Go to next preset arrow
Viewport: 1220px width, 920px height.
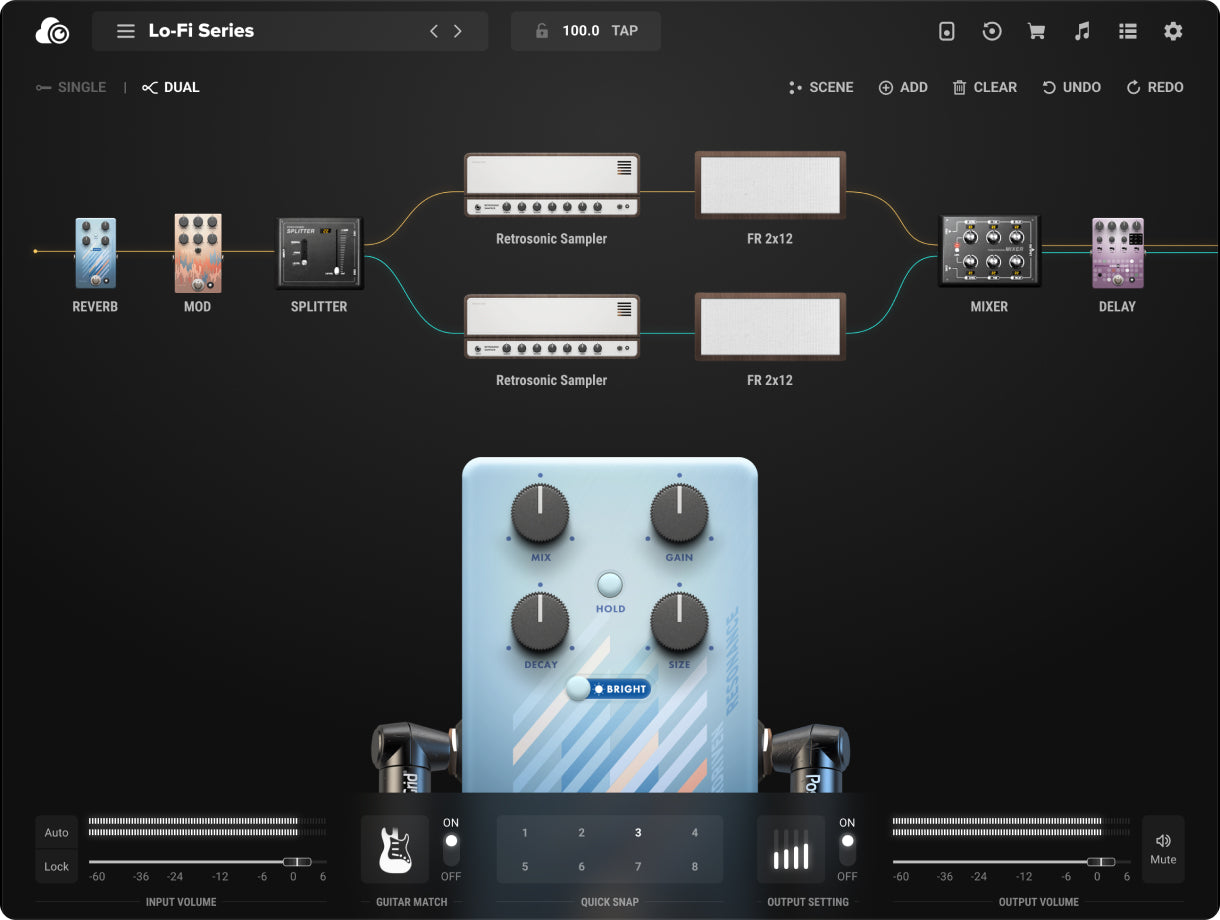[458, 31]
